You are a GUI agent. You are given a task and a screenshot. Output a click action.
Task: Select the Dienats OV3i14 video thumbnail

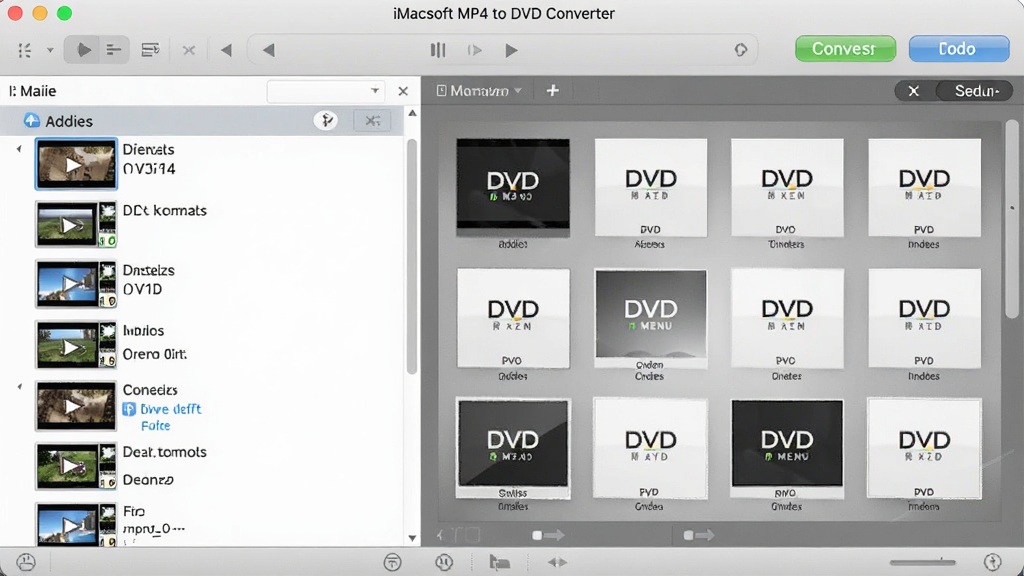[x=76, y=164]
